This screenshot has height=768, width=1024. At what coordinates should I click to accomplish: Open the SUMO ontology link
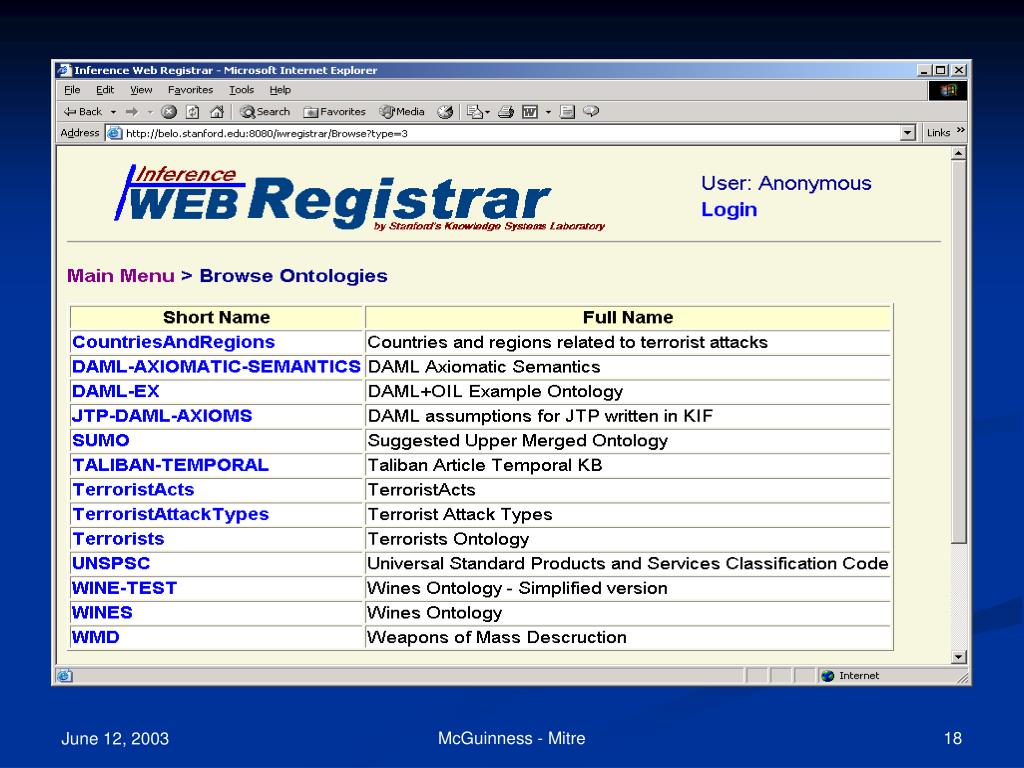(101, 440)
